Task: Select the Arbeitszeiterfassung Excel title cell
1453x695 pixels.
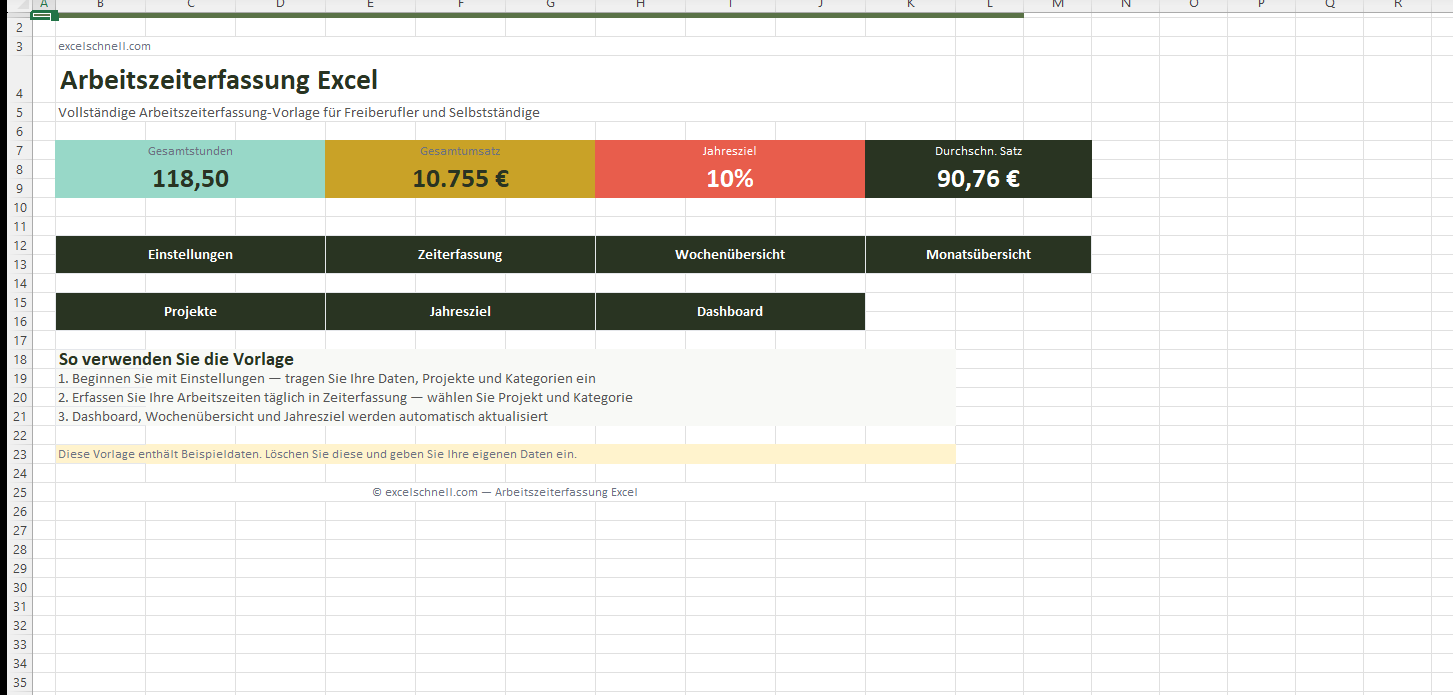Action: pos(219,80)
